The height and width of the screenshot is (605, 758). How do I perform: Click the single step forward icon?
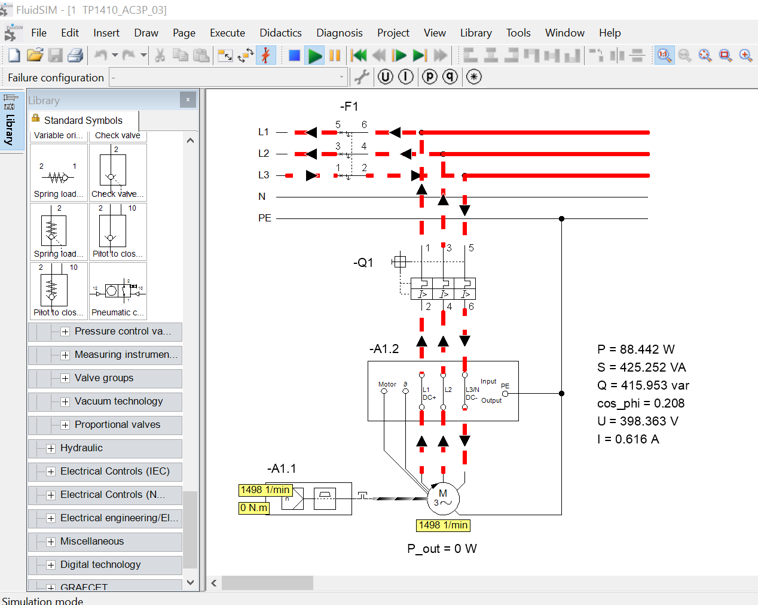(399, 56)
